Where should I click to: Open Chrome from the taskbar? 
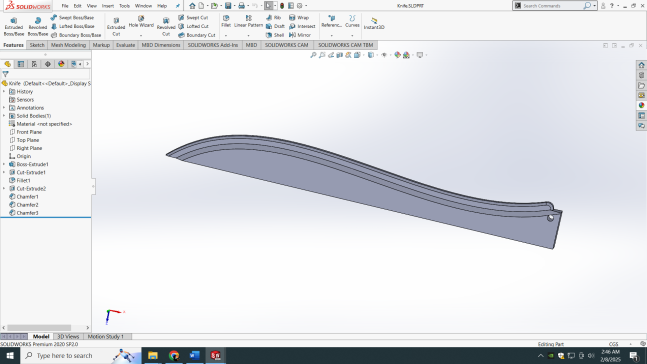pyautogui.click(x=174, y=355)
